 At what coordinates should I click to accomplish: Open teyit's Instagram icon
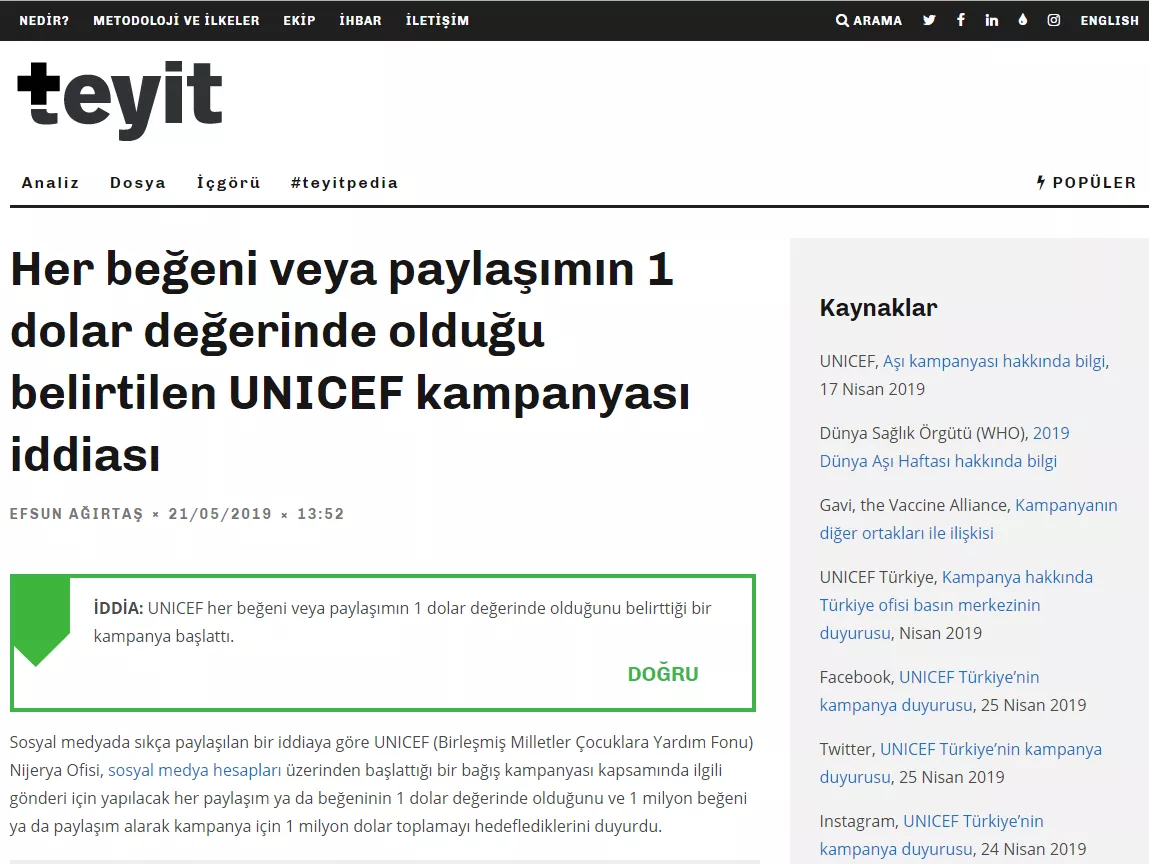tap(1054, 20)
